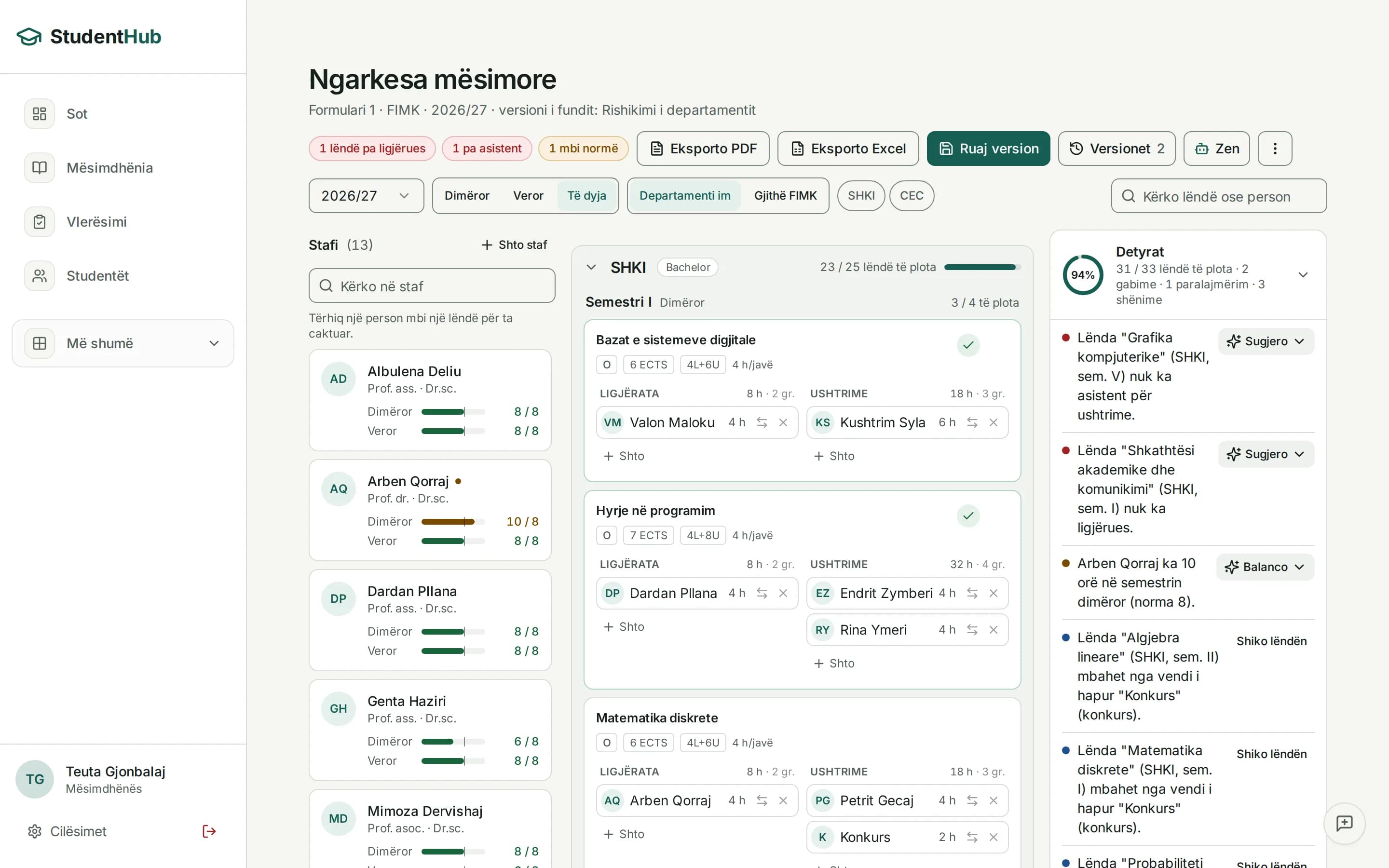The height and width of the screenshot is (868, 1389).
Task: Click Ruaj version button
Action: 988,149
